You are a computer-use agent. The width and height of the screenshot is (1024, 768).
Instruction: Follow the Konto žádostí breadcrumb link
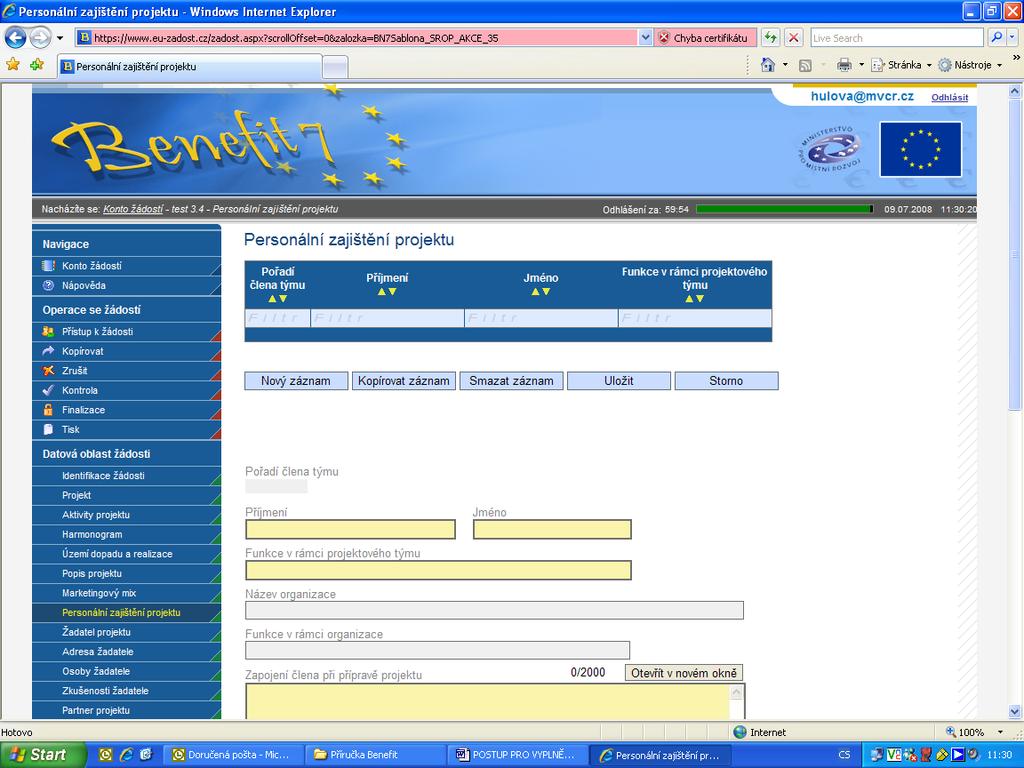(133, 209)
